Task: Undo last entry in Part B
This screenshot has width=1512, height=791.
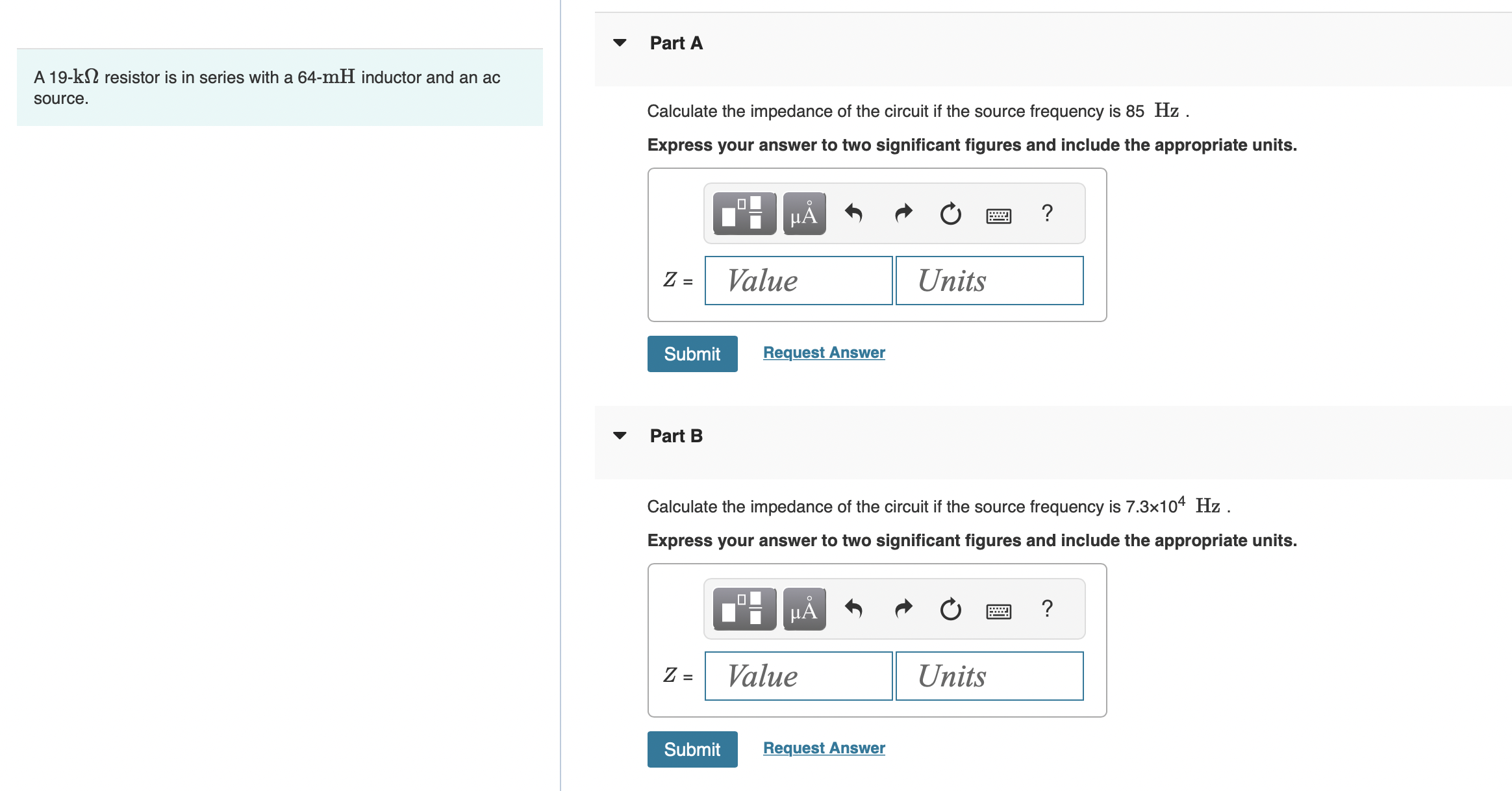Action: pos(853,609)
